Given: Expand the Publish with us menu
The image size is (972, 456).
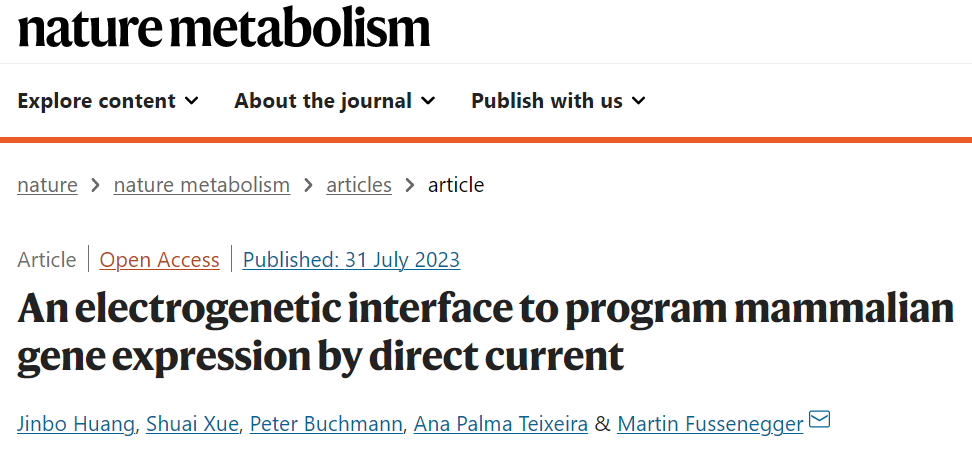Looking at the screenshot, I should [x=558, y=101].
